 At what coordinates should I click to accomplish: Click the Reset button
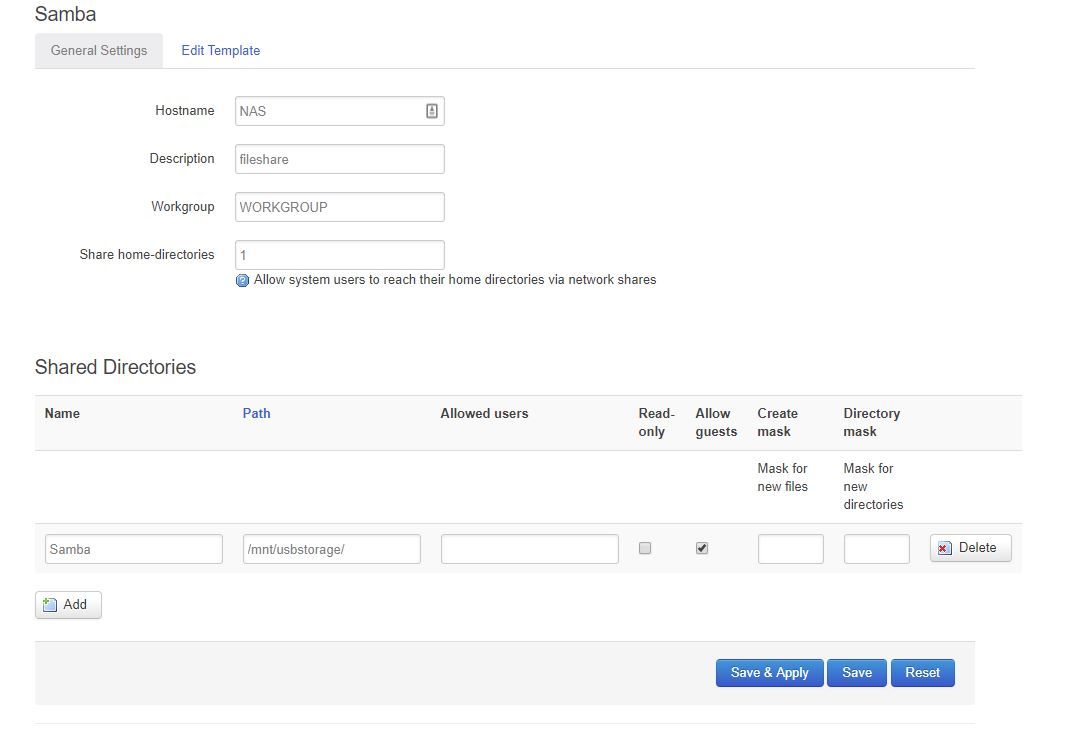coord(922,673)
